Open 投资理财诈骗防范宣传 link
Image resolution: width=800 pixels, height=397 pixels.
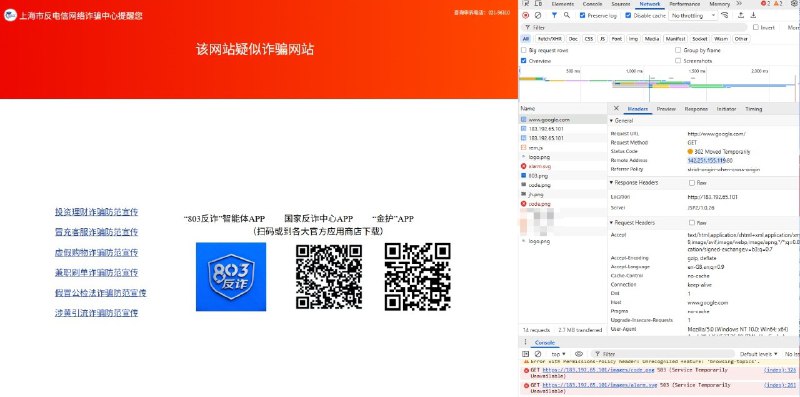tap(96, 212)
